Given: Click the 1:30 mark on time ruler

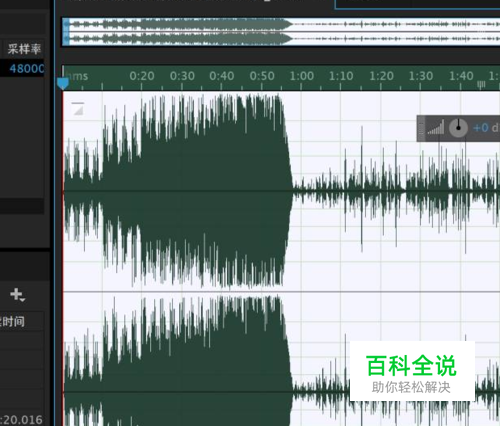Looking at the screenshot, I should pos(421,76).
